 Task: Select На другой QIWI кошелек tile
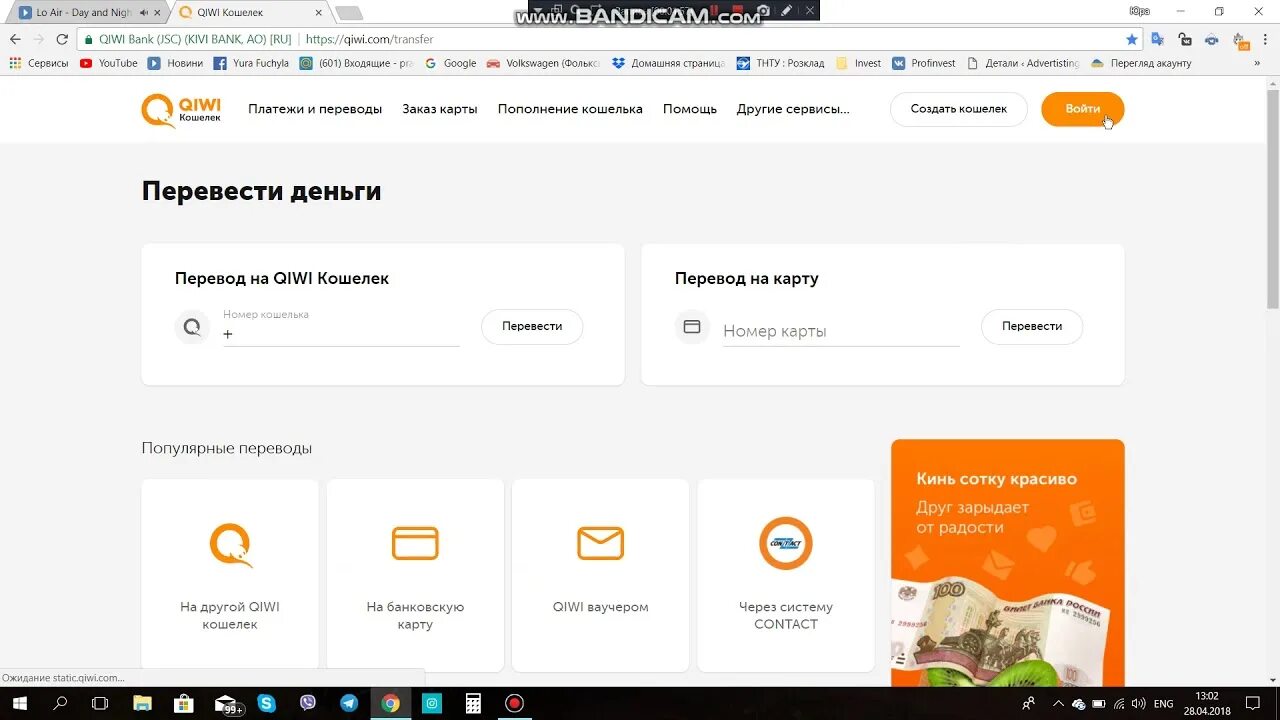(230, 575)
